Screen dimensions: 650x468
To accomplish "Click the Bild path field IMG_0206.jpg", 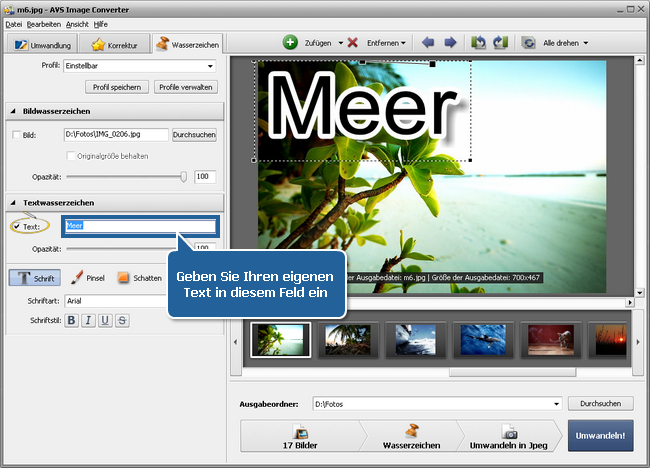I will (x=116, y=135).
